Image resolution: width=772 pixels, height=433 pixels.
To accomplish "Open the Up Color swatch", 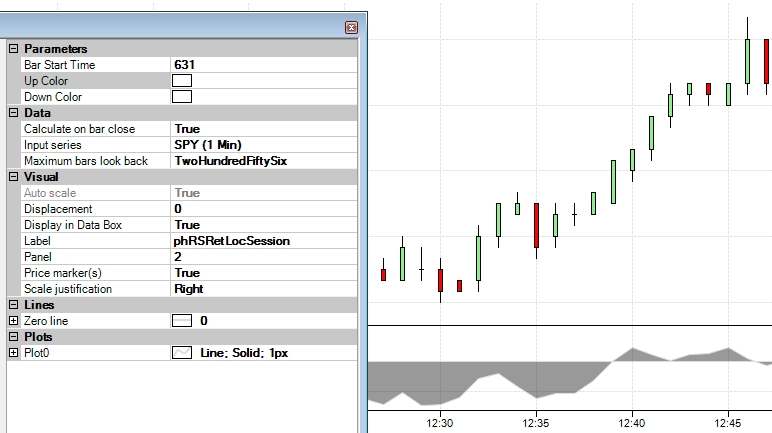I will pyautogui.click(x=182, y=81).
